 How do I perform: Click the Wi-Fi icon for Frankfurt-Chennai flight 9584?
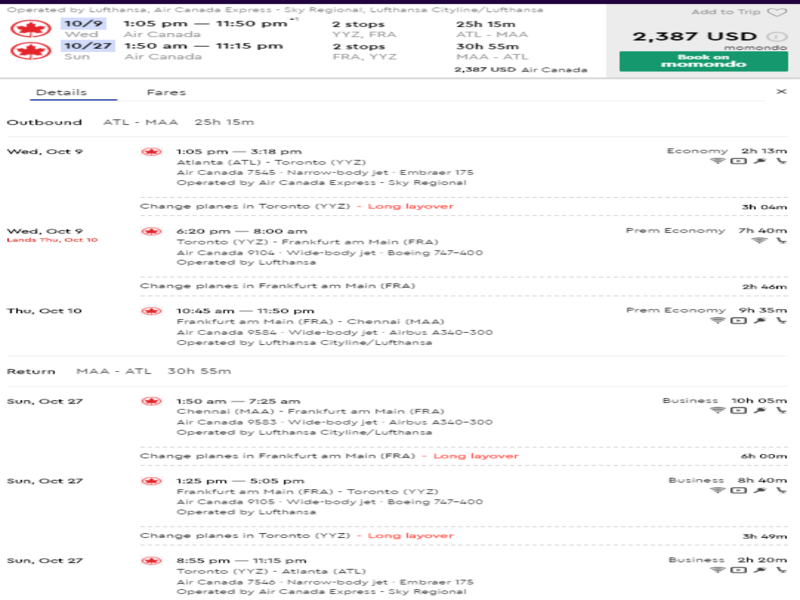click(x=717, y=320)
